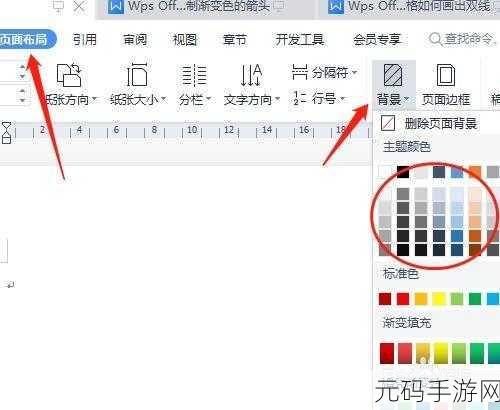This screenshot has height=410, width=500.
Task: Click the 背景 background icon
Action: (393, 75)
